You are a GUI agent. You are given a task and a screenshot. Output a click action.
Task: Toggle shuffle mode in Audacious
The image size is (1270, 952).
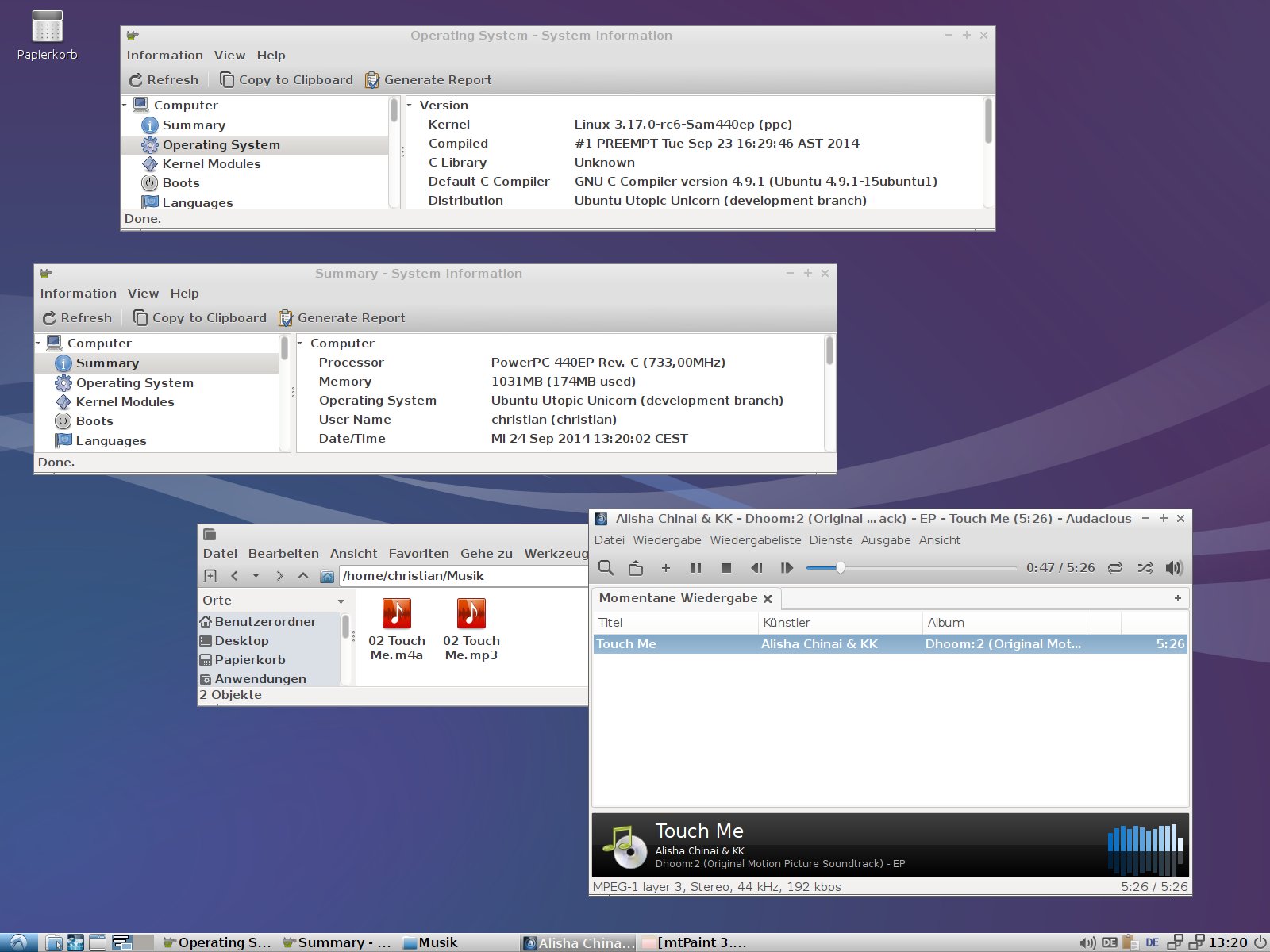tap(1145, 568)
